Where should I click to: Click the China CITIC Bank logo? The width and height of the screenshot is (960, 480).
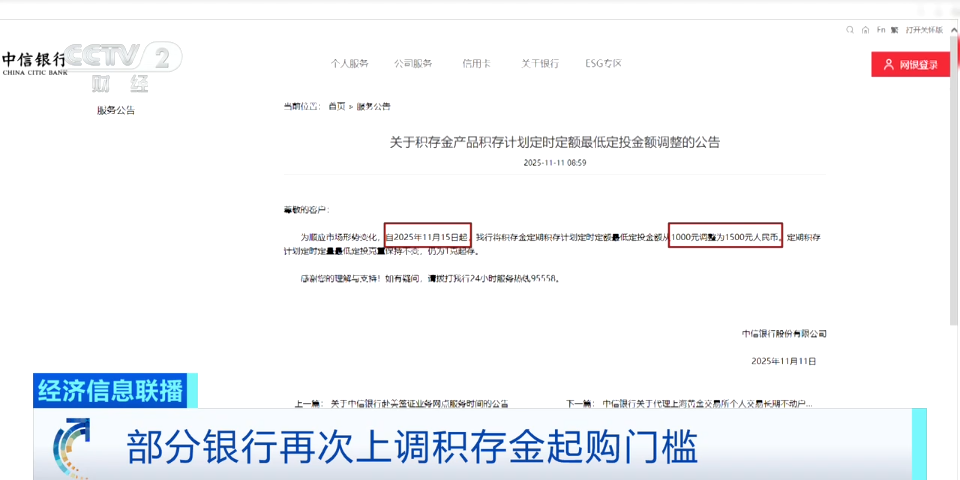click(x=33, y=63)
